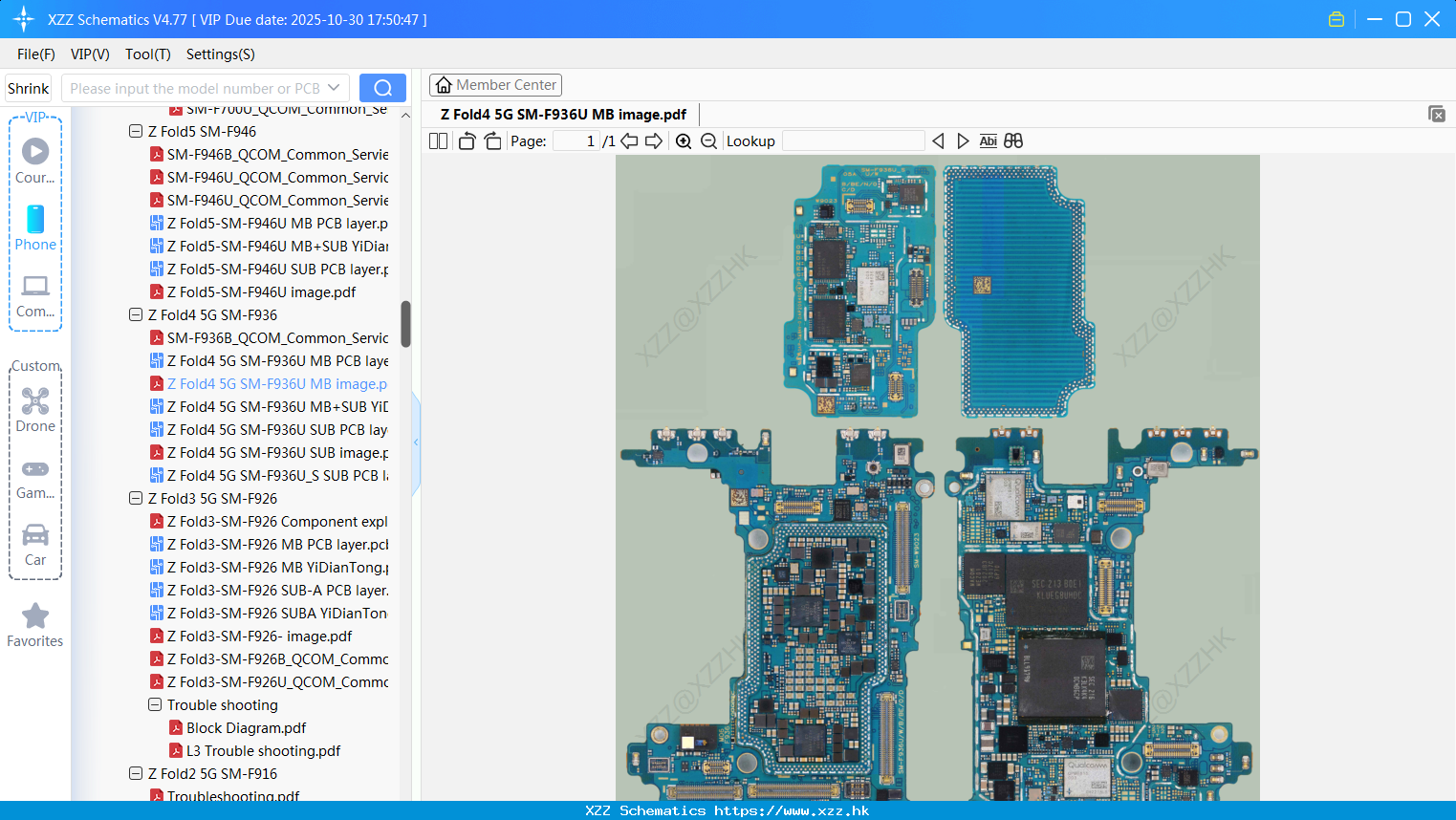Open SM-F936B_QCOM_Common_Service file

click(269, 337)
